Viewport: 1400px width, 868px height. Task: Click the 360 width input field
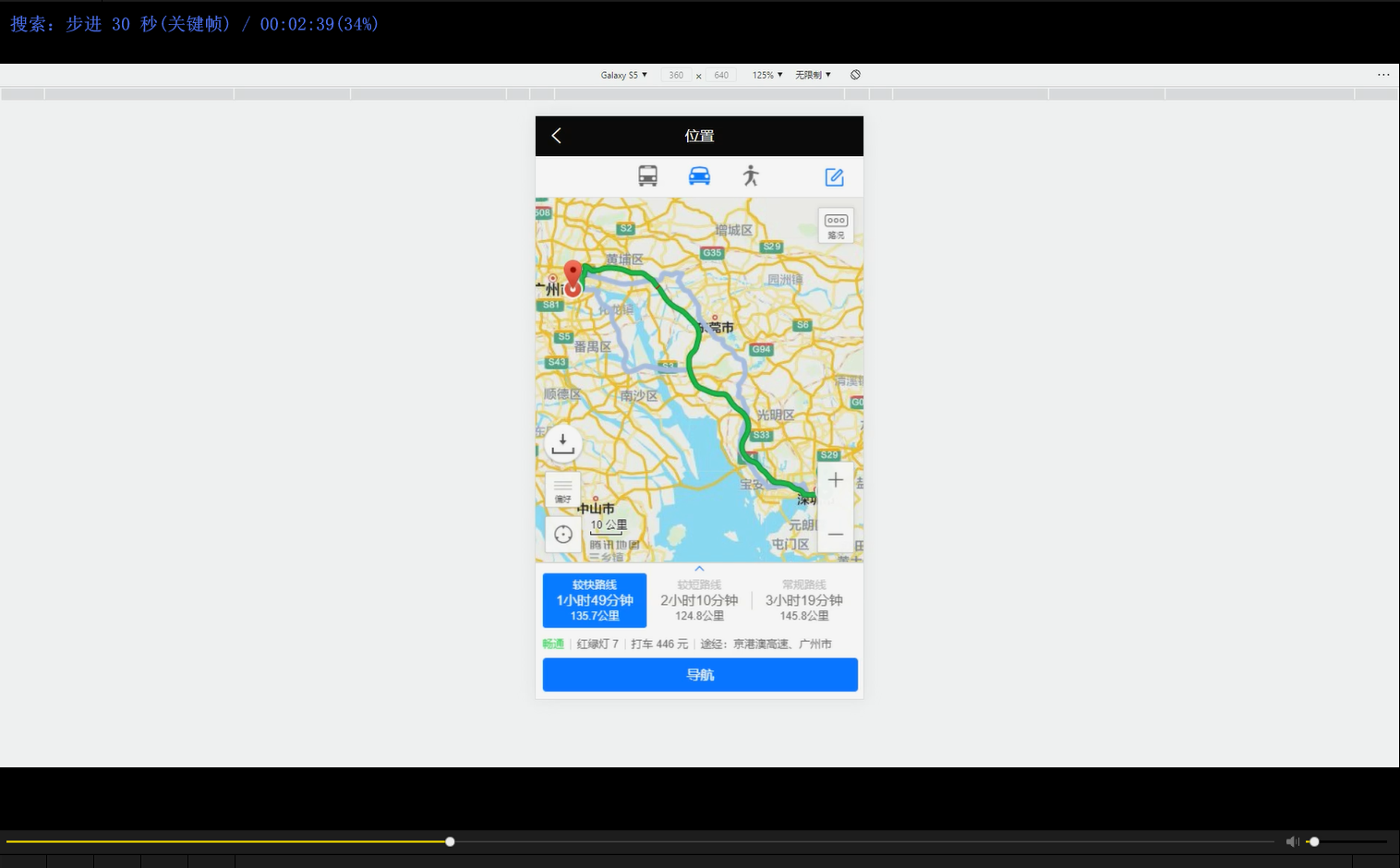[x=676, y=75]
